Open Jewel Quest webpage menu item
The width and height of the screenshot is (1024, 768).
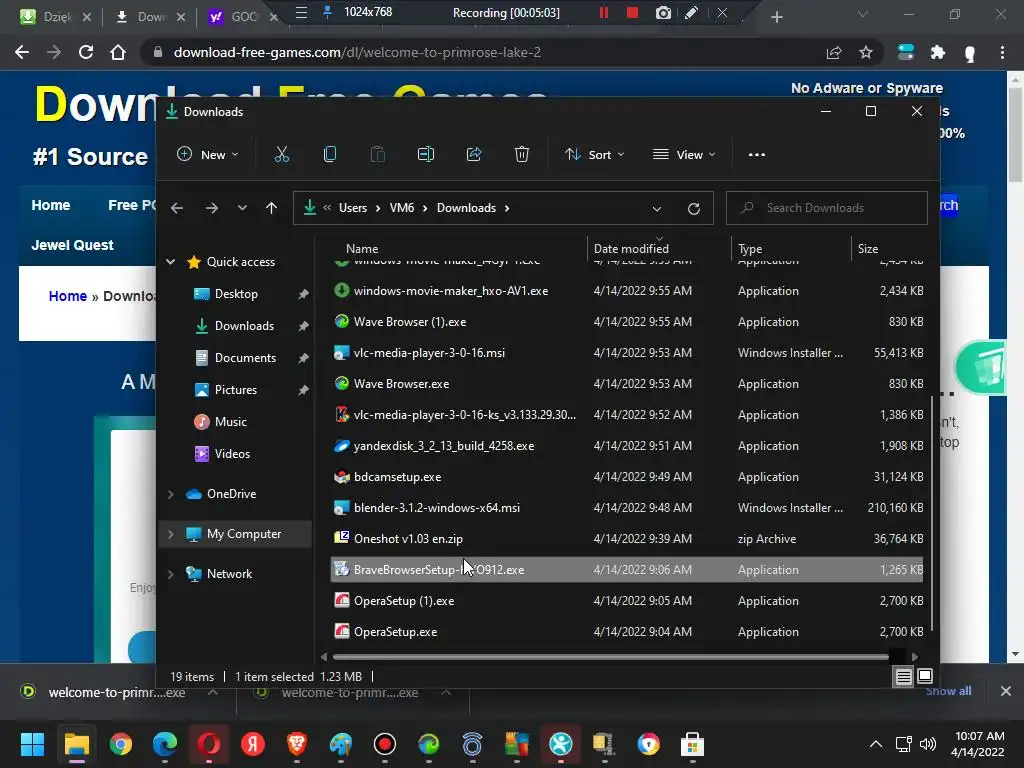pyautogui.click(x=72, y=245)
